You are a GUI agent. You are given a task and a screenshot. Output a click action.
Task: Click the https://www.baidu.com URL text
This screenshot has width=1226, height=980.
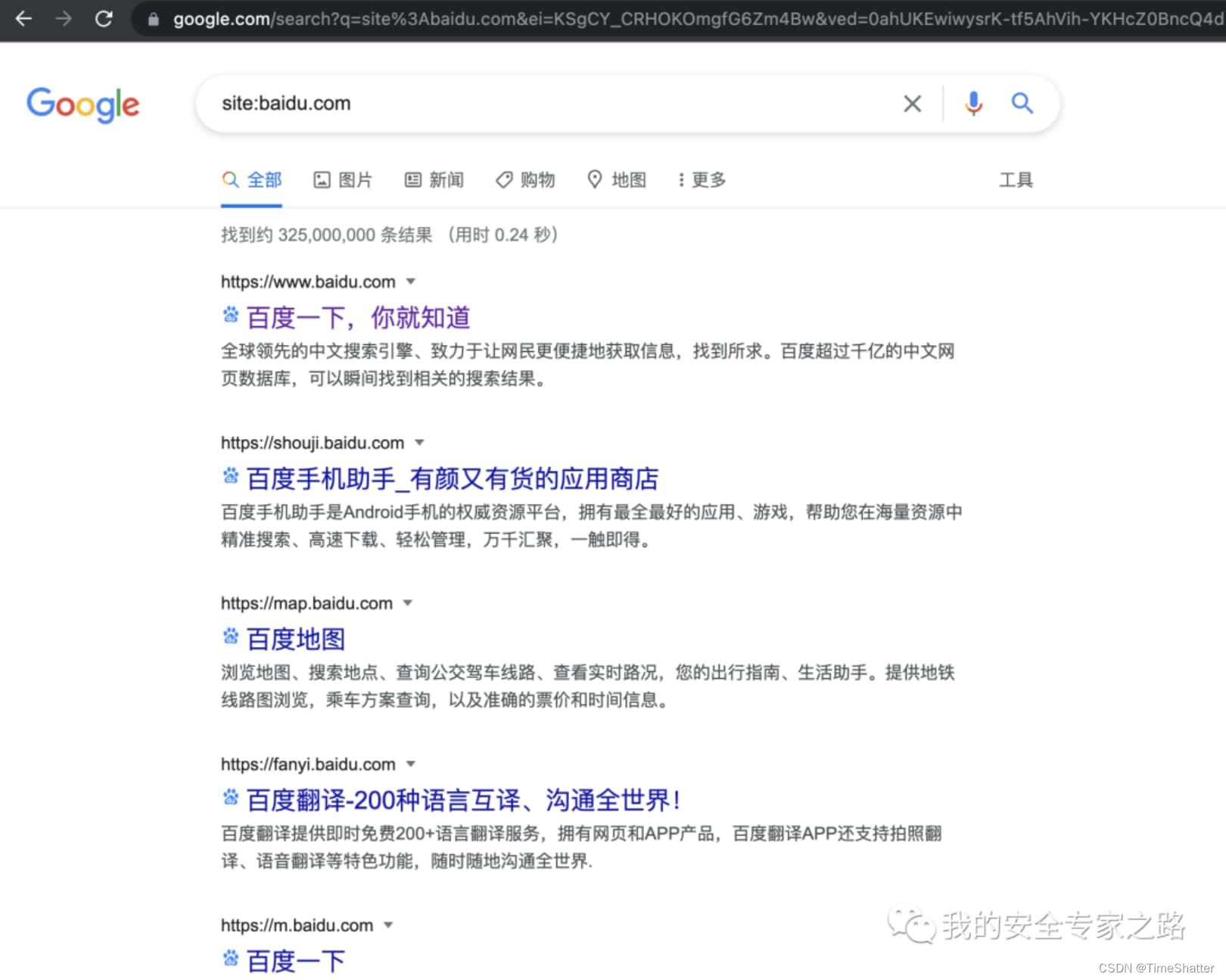[308, 282]
